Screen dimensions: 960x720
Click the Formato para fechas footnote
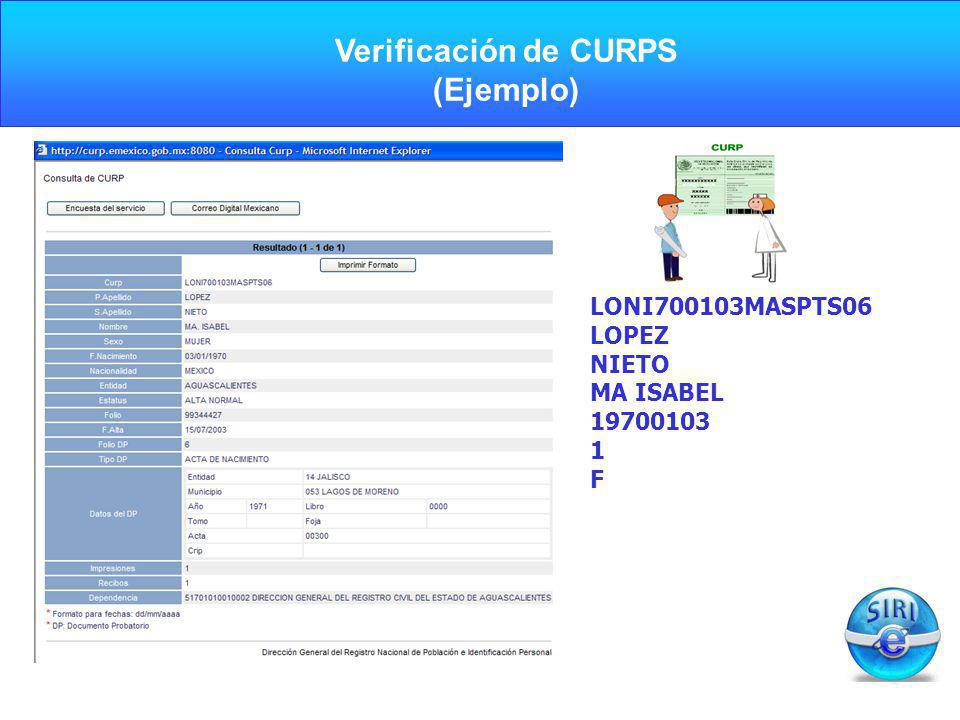pyautogui.click(x=116, y=613)
